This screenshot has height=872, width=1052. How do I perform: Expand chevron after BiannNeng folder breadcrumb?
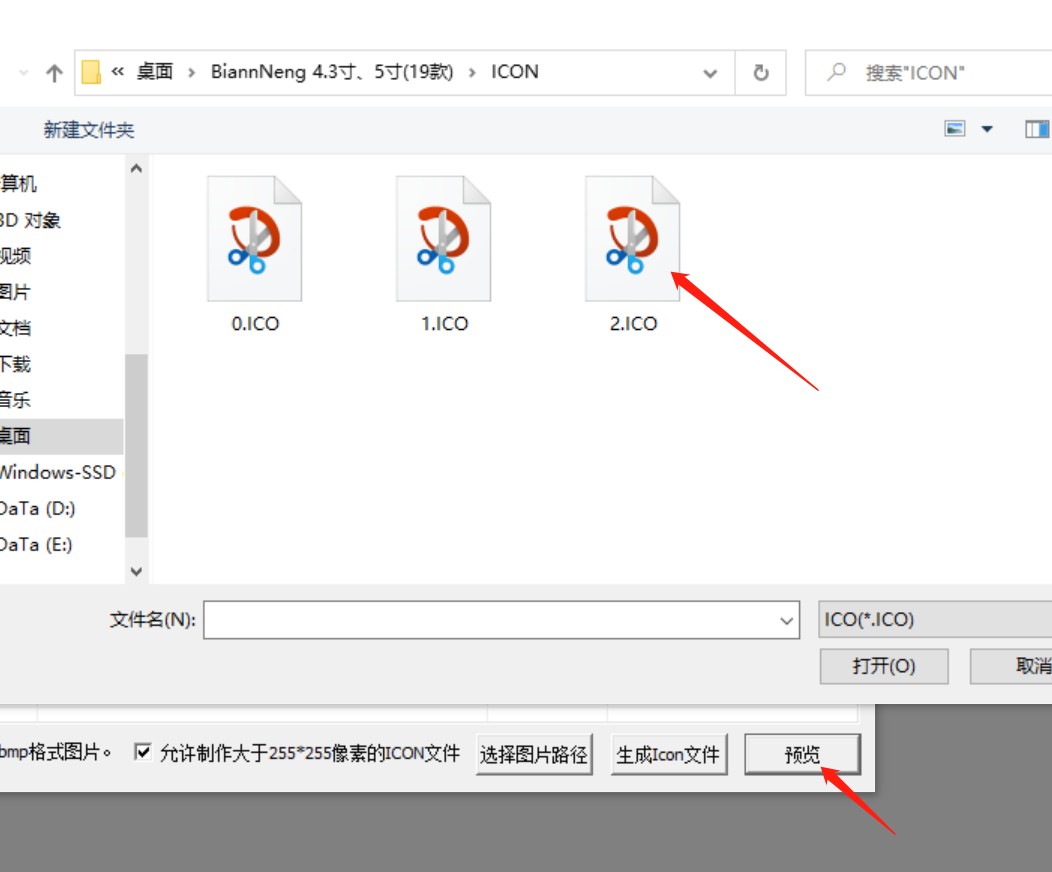[472, 72]
